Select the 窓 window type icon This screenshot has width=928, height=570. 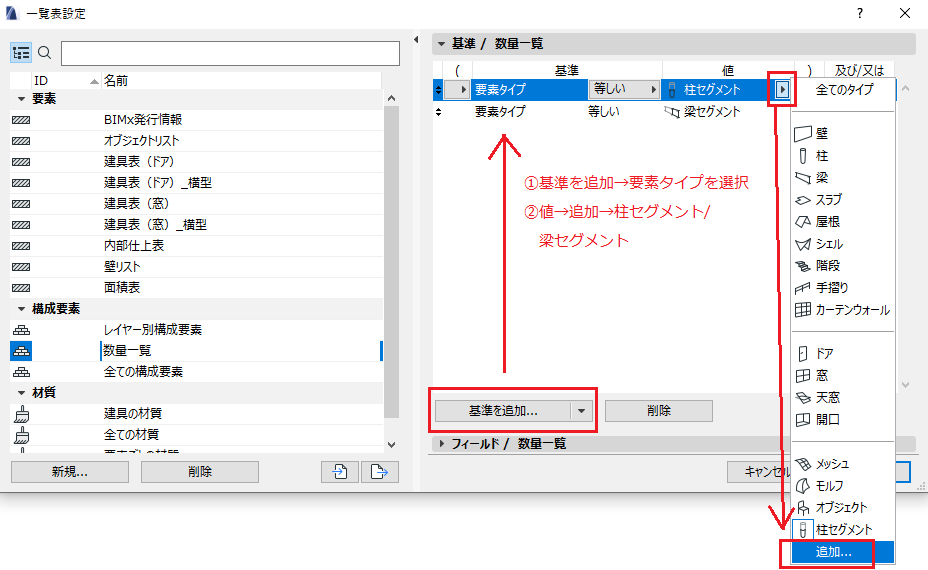[803, 375]
